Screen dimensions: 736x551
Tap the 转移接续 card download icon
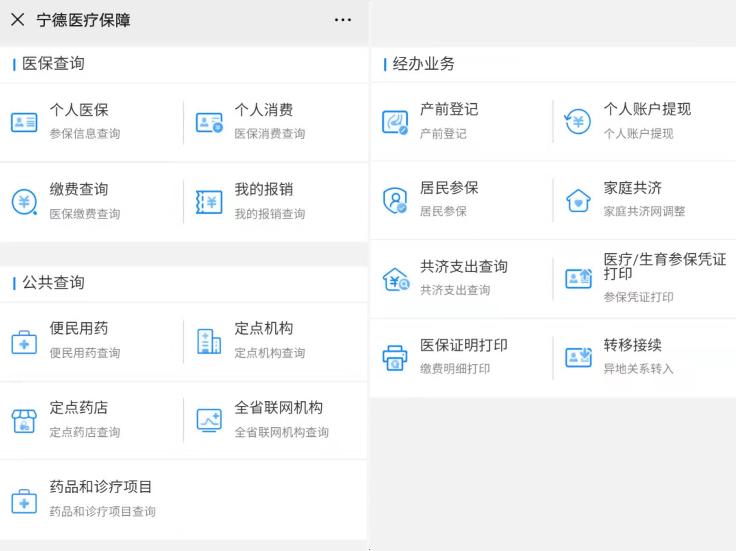click(x=578, y=357)
